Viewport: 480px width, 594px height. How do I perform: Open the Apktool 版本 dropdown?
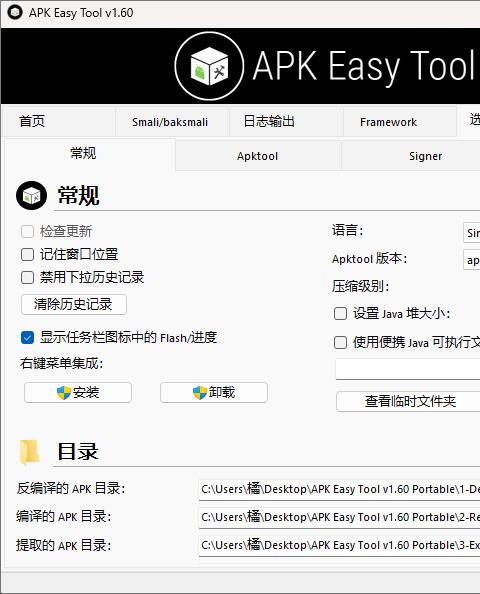471,260
